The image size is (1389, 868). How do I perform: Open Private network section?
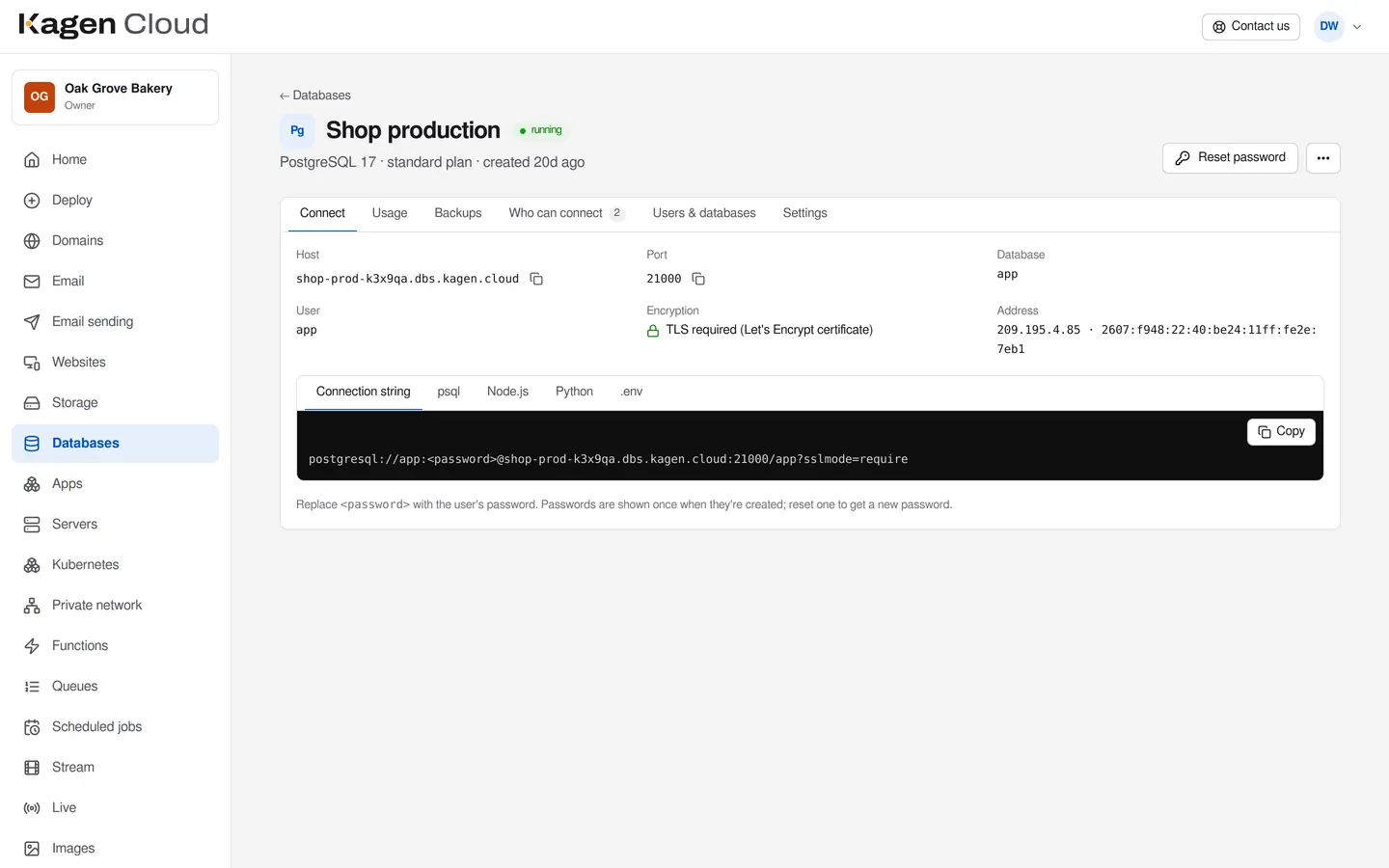tap(115, 606)
